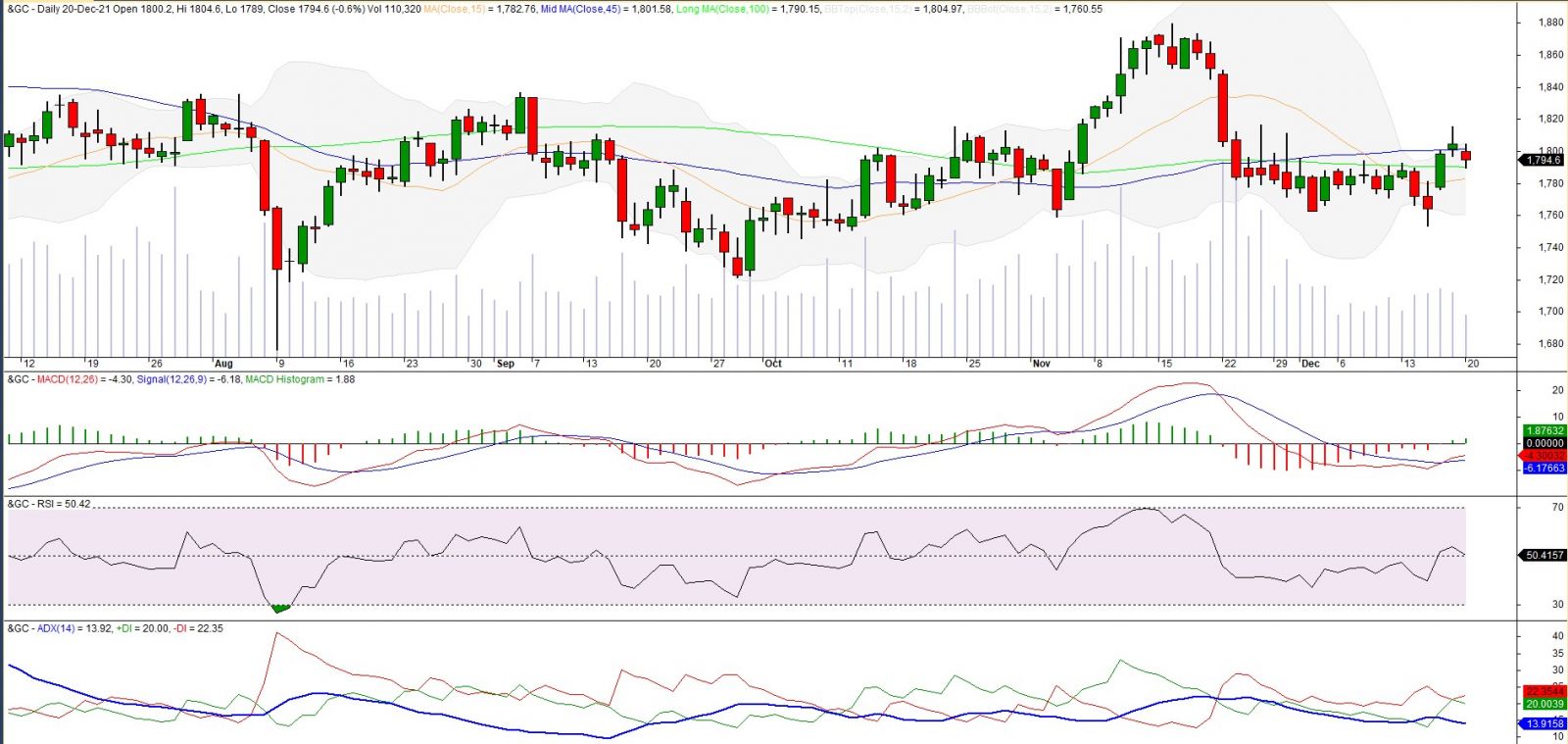Click the MACD Histogram = 1.88 label
Screen dimensions: 1568x744
tap(301, 379)
